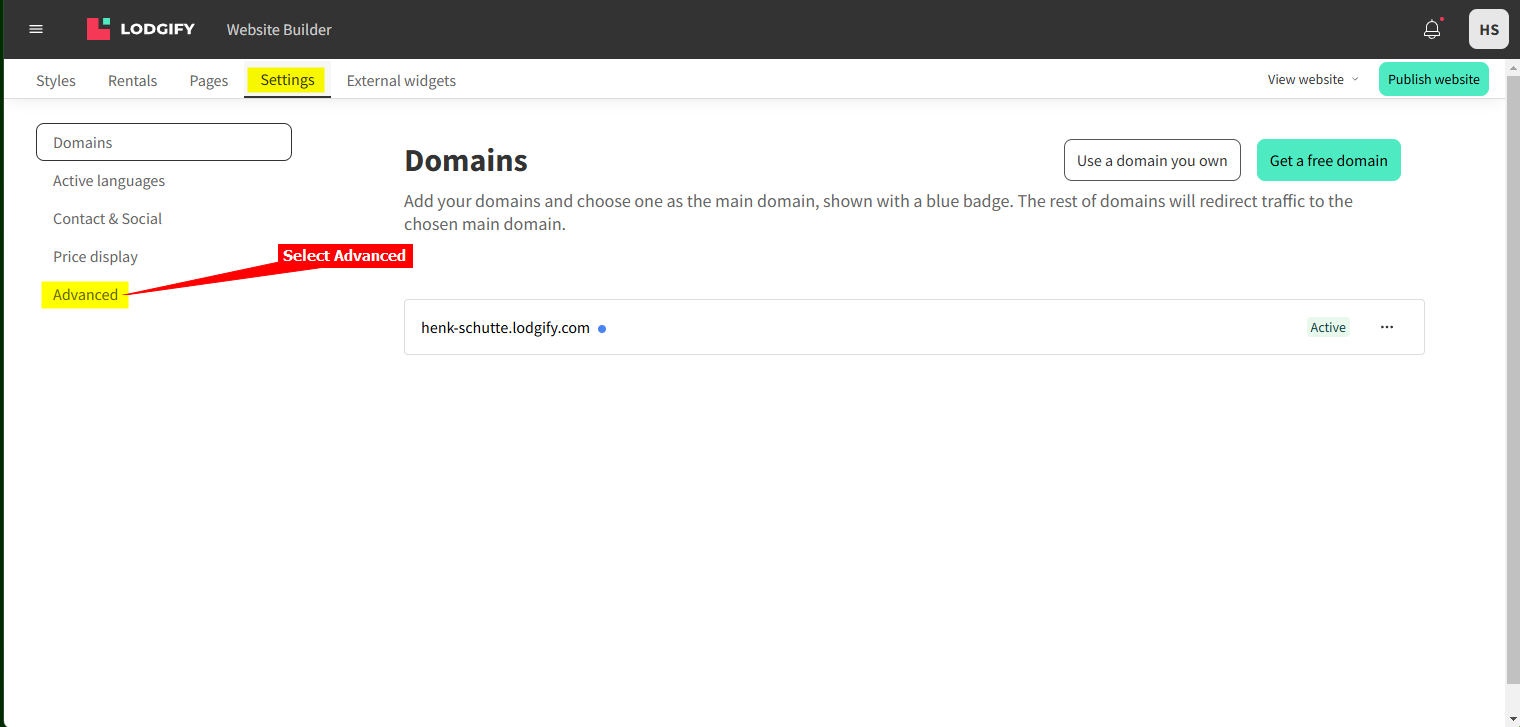Open Contact & Social settings
This screenshot has height=727, width=1520.
click(x=107, y=219)
